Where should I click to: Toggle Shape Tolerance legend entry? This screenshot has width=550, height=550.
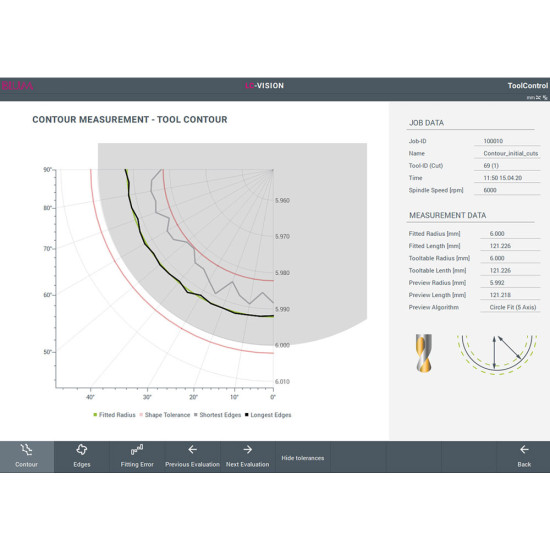click(x=165, y=415)
